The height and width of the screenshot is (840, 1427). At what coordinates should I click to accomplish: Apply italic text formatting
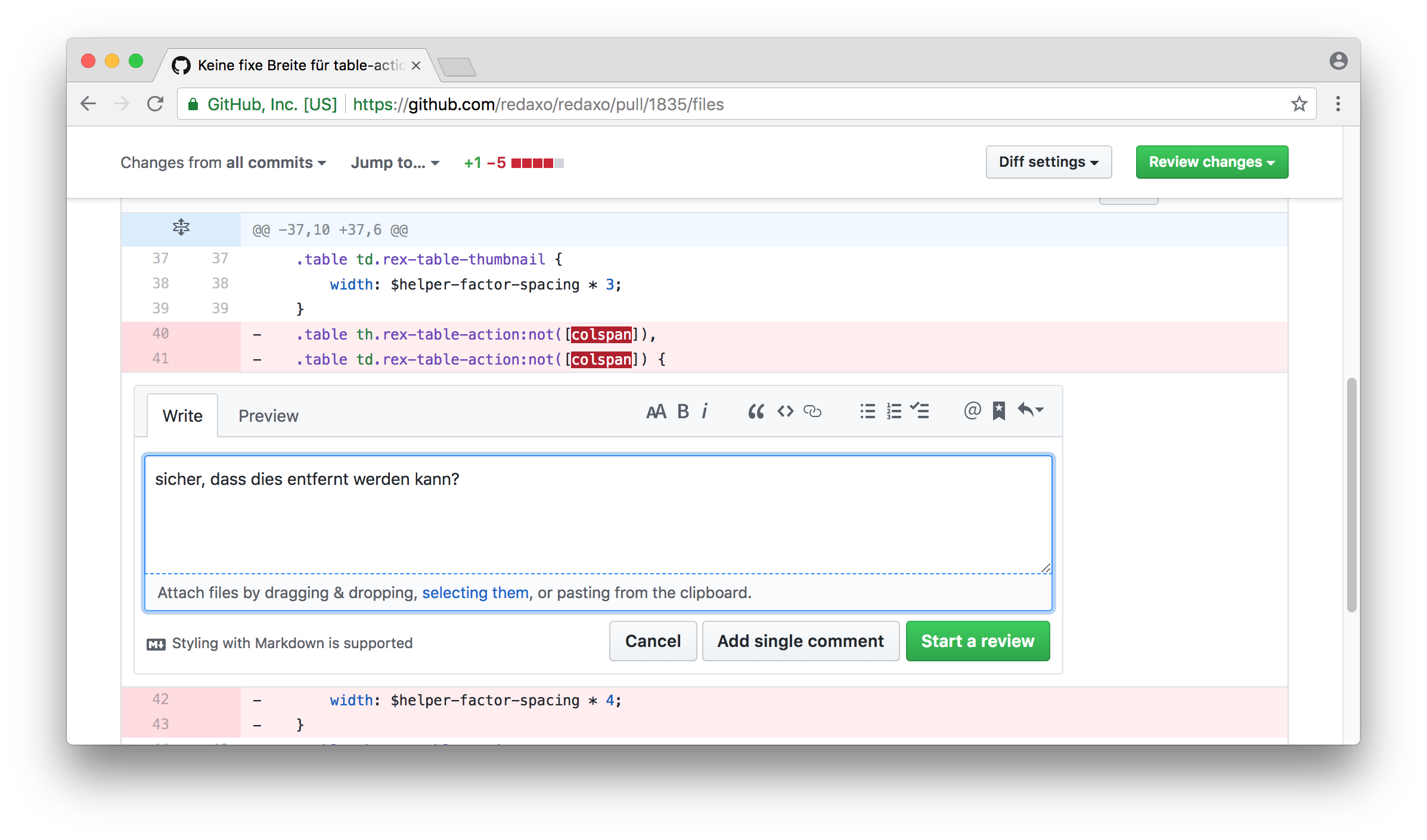(x=705, y=411)
